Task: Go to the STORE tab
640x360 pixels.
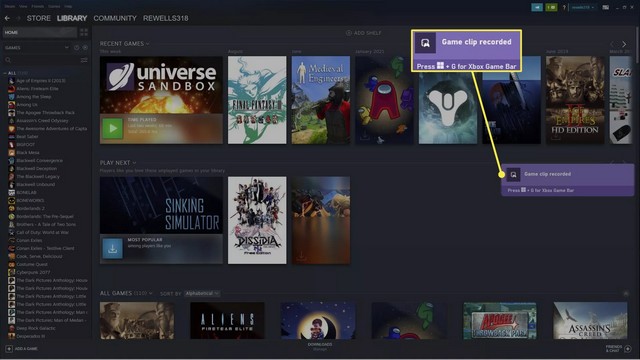Action: [39, 18]
